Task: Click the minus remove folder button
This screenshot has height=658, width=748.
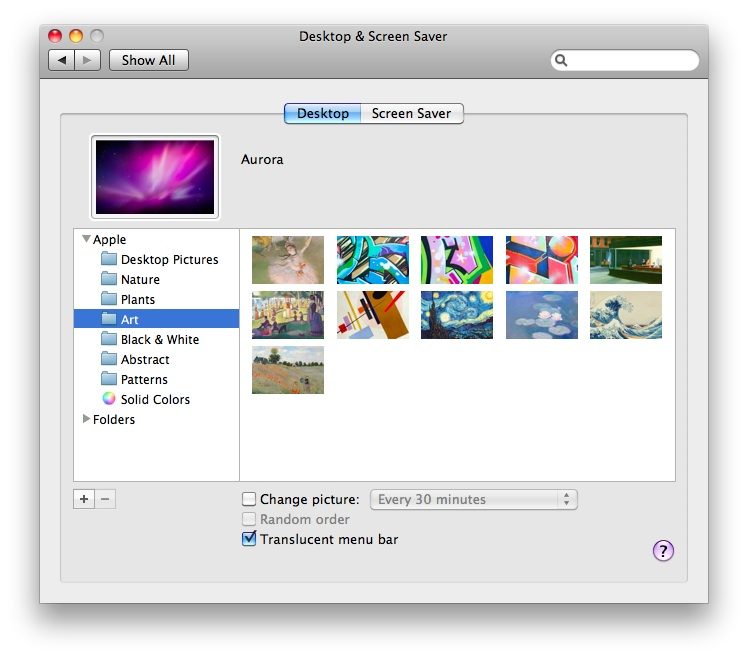Action: pos(105,499)
